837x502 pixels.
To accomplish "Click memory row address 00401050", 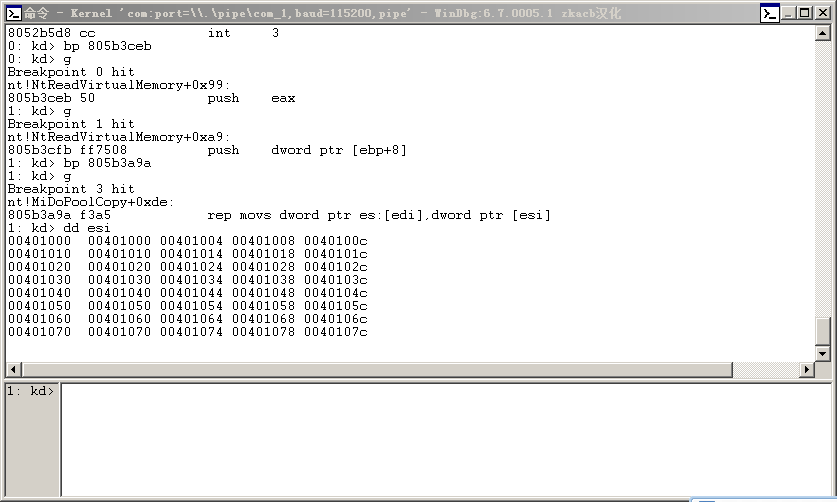I will [x=40, y=306].
